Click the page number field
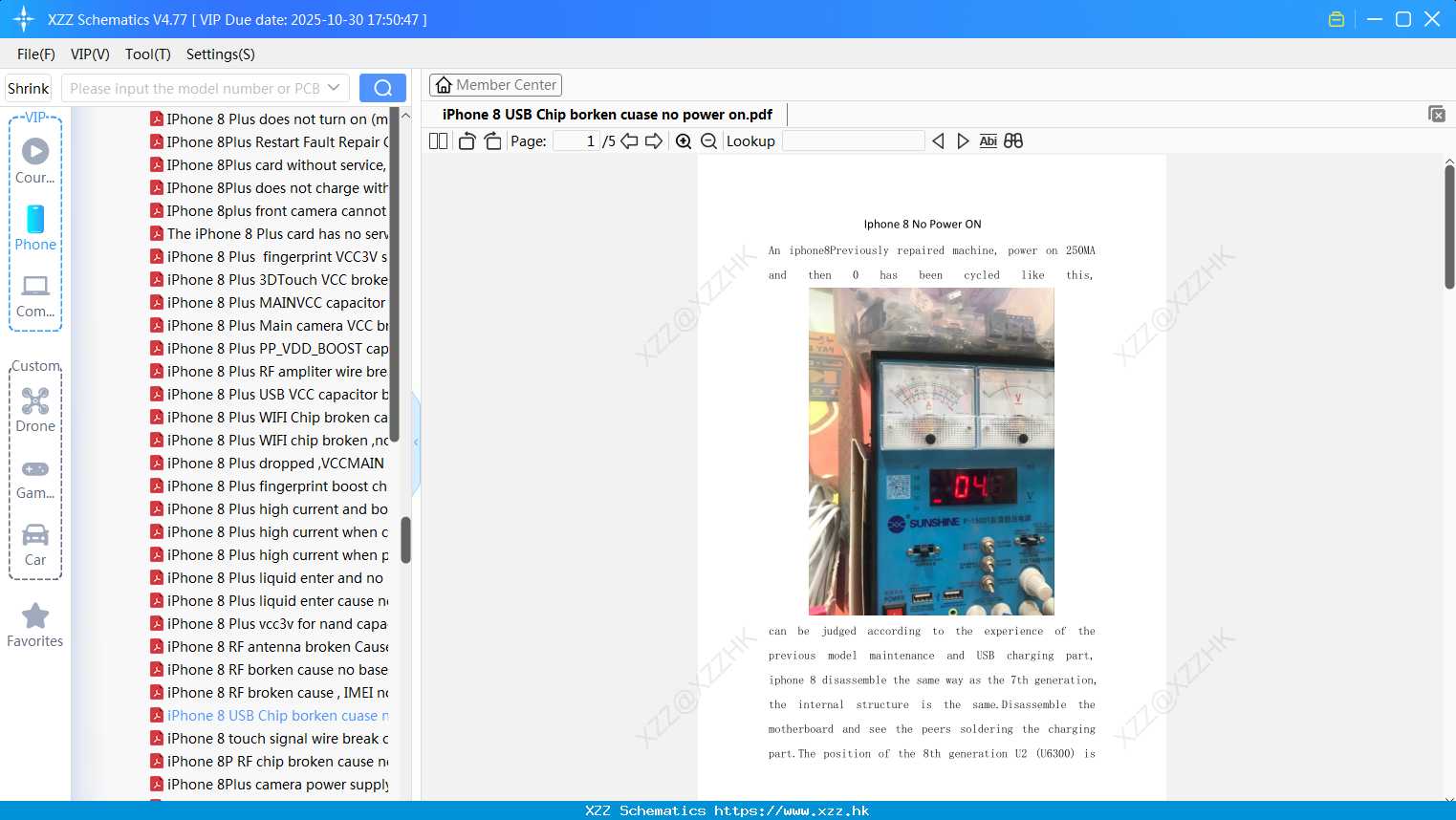Image resolution: width=1456 pixels, height=820 pixels. point(576,140)
